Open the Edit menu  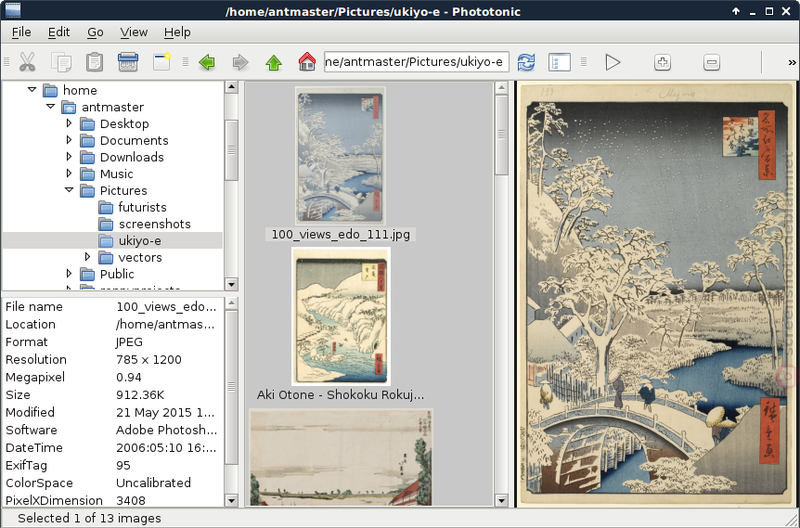click(59, 32)
